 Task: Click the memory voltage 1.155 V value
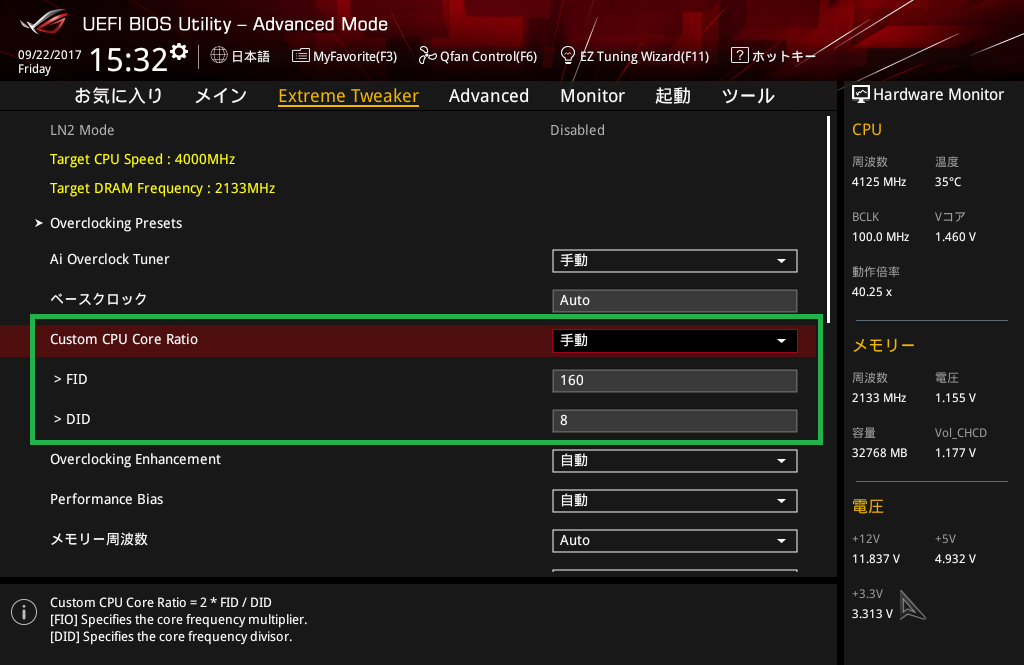click(955, 397)
